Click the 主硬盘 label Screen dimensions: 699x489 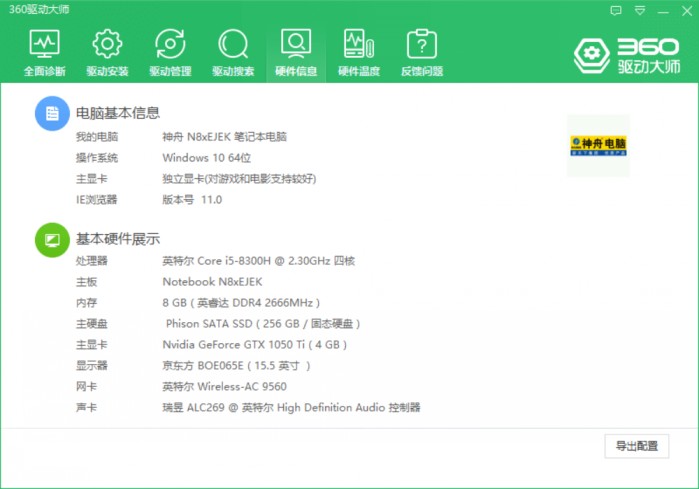pyautogui.click(x=91, y=324)
